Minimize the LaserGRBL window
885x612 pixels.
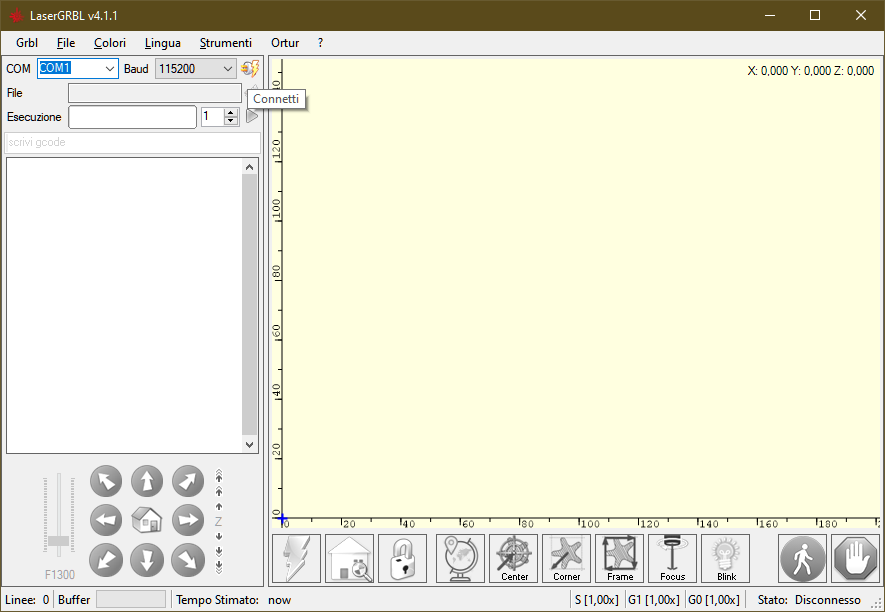pos(769,15)
